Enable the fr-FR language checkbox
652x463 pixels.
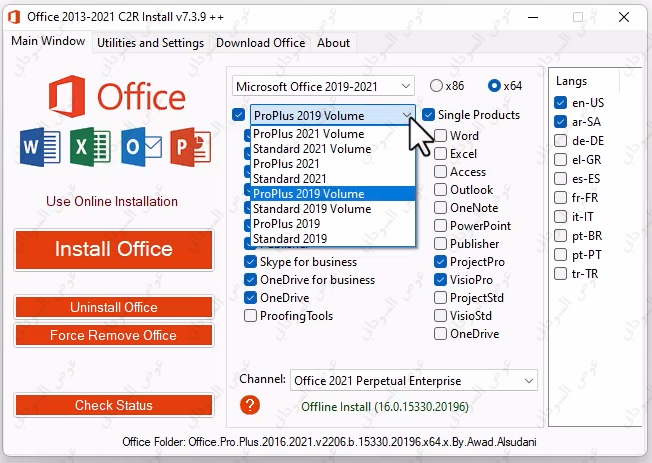pos(561,198)
